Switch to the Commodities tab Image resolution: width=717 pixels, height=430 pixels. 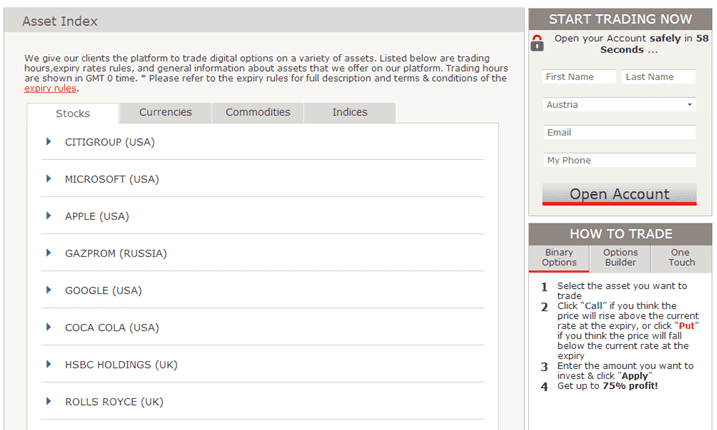pyautogui.click(x=258, y=113)
